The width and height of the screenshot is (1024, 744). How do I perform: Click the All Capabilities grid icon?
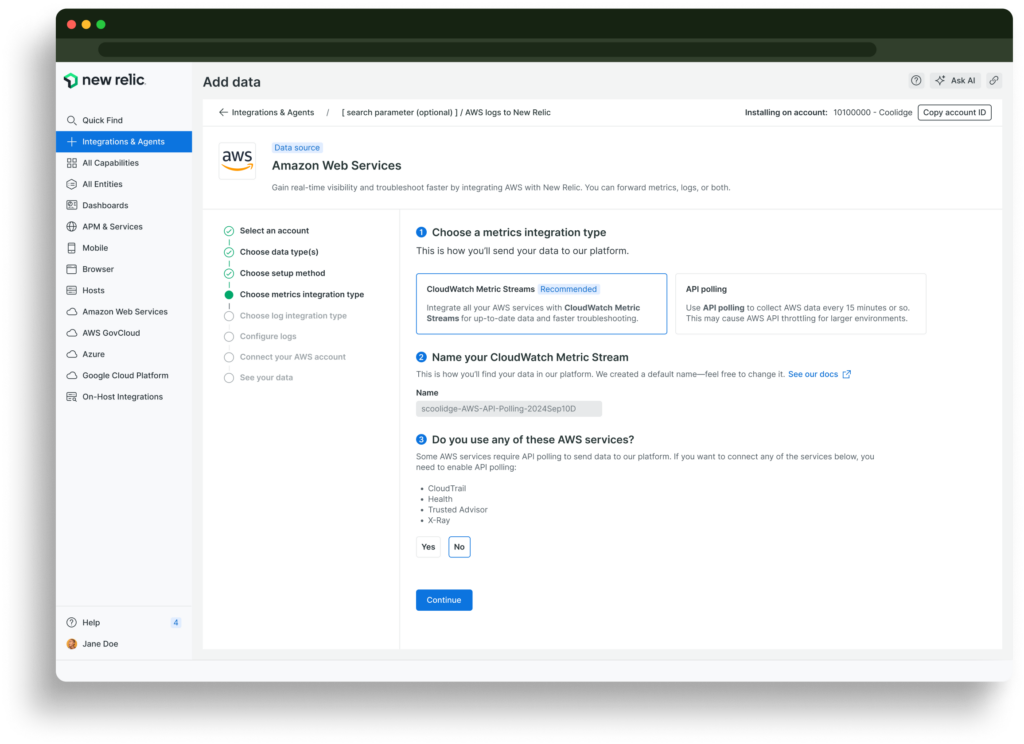[72, 163]
